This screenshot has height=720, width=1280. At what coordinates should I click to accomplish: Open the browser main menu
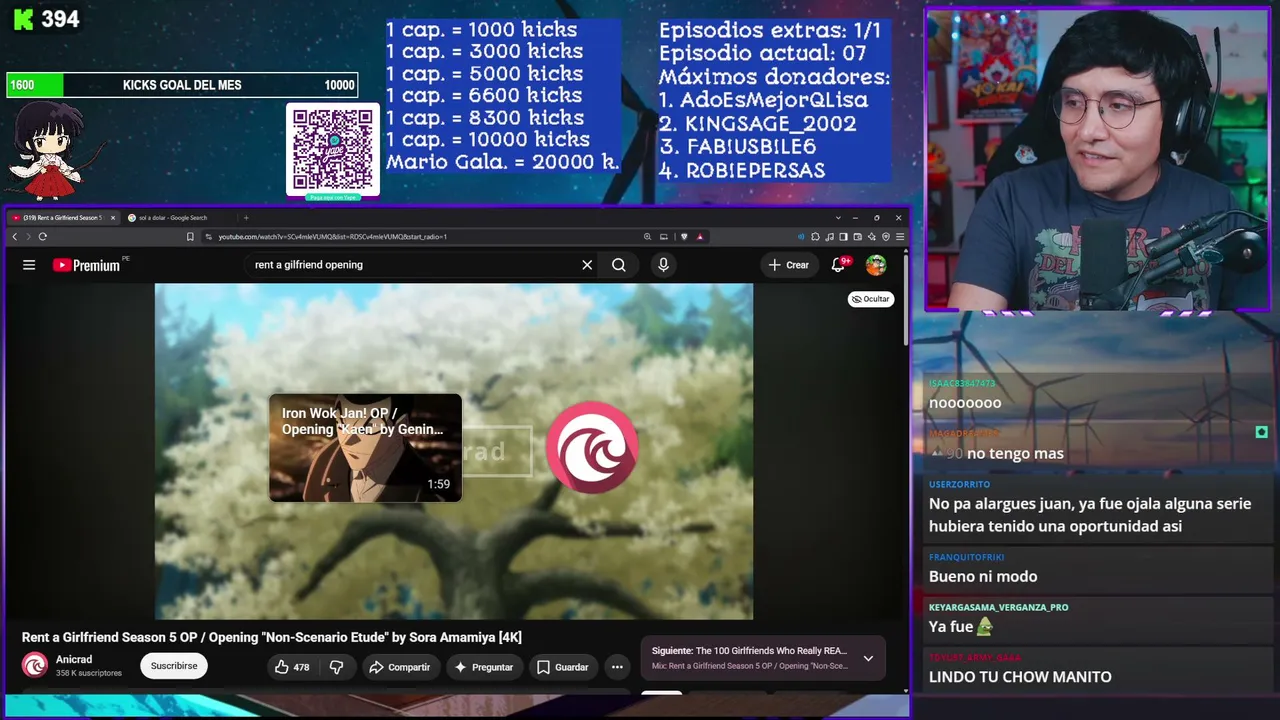900,237
